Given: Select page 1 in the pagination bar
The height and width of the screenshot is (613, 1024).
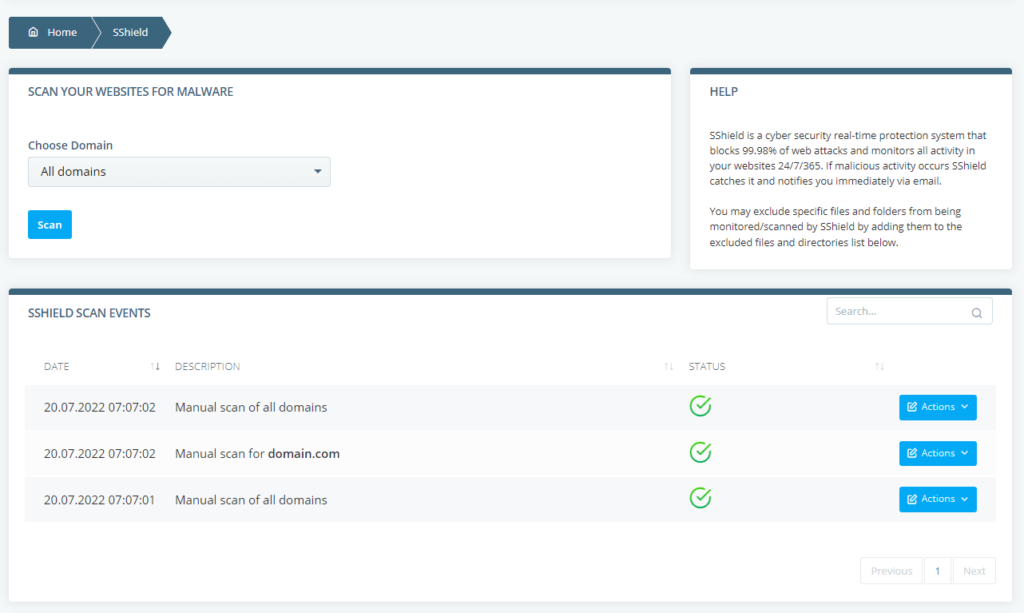Looking at the screenshot, I should (x=937, y=570).
